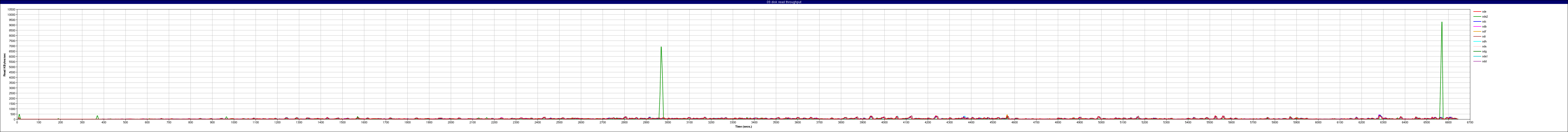Select the sdb legend label
Viewport: 1568px width, 132px height.
pos(1484,26)
